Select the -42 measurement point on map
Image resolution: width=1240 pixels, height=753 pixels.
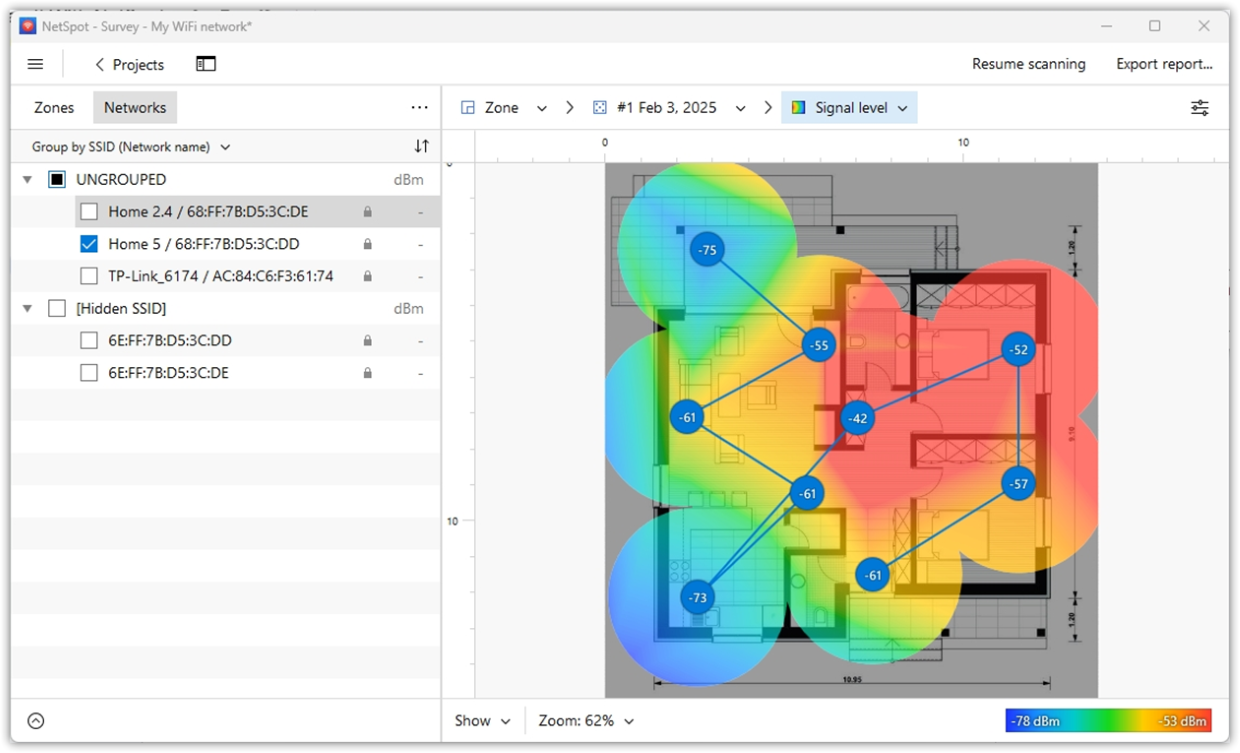click(857, 418)
